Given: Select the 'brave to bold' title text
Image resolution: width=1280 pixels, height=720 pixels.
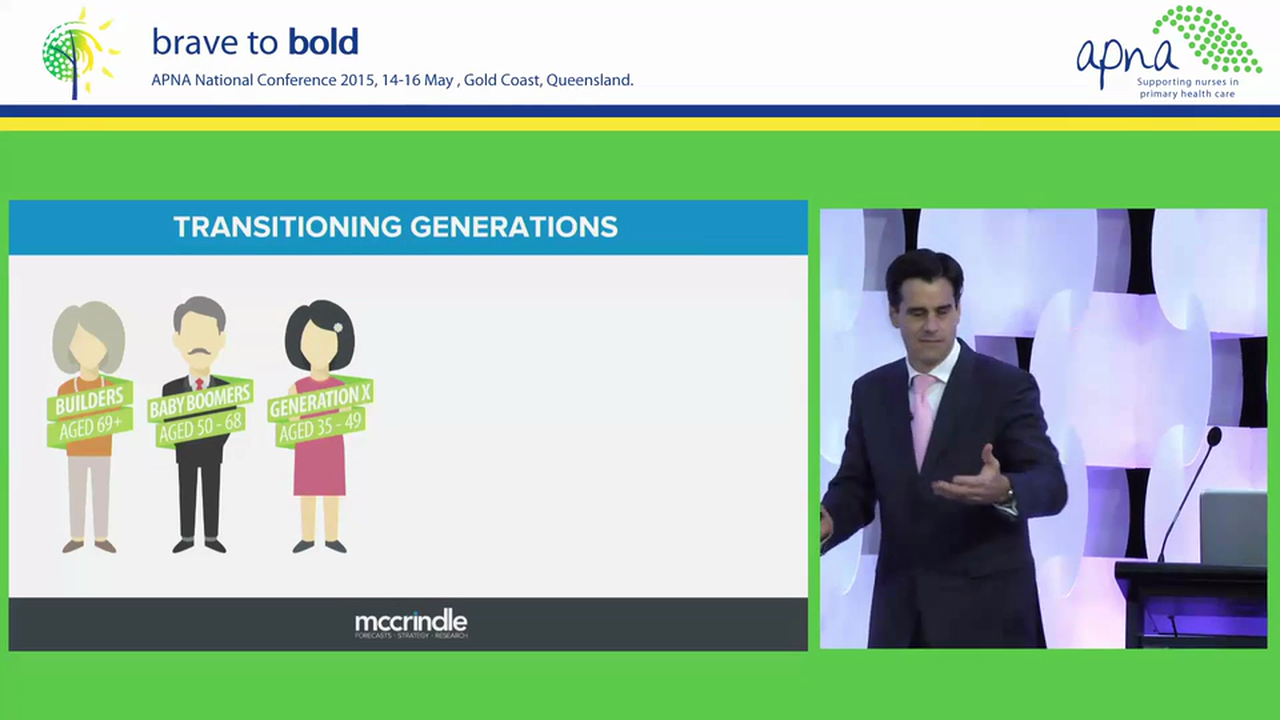Looking at the screenshot, I should tap(255, 42).
